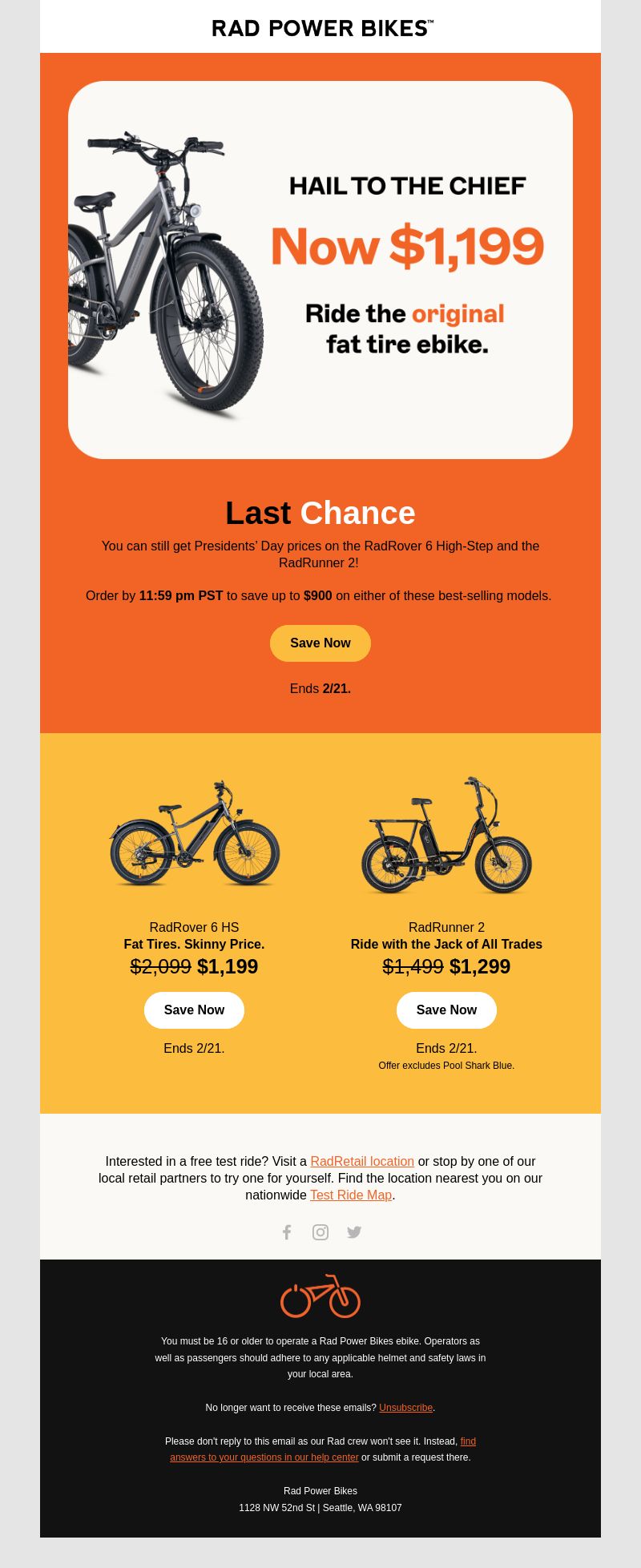Click Save Now under RadRunner 2
Image resolution: width=641 pixels, height=1568 pixels.
click(446, 1010)
